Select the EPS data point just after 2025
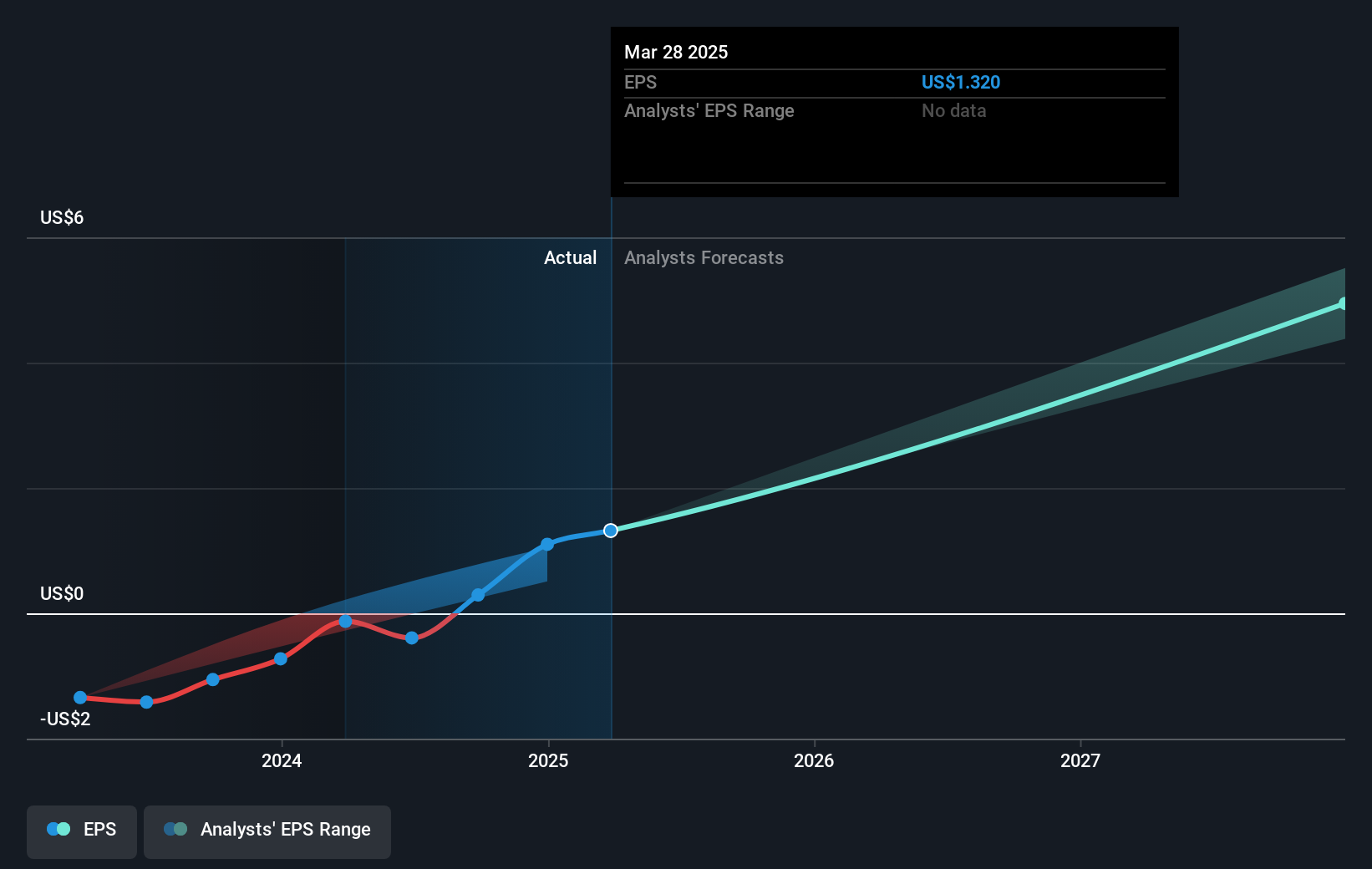1372x869 pixels. pos(547,544)
